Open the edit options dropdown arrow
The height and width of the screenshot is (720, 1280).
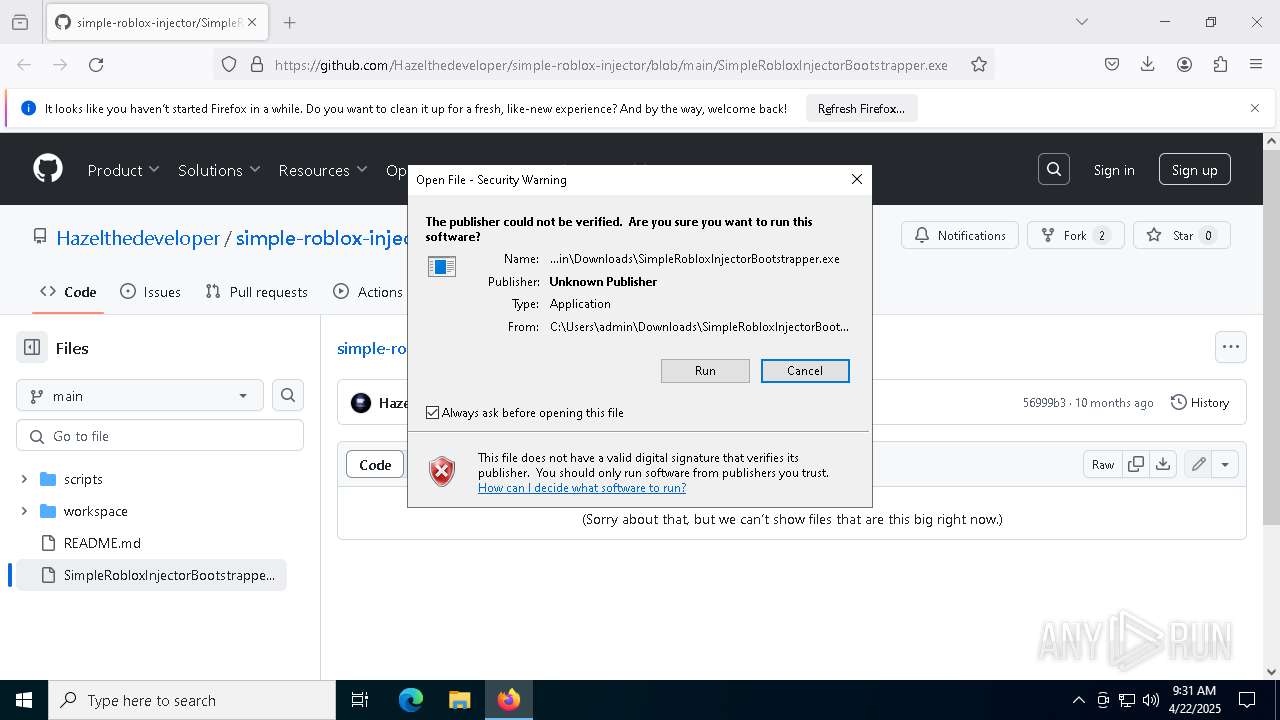point(1225,464)
